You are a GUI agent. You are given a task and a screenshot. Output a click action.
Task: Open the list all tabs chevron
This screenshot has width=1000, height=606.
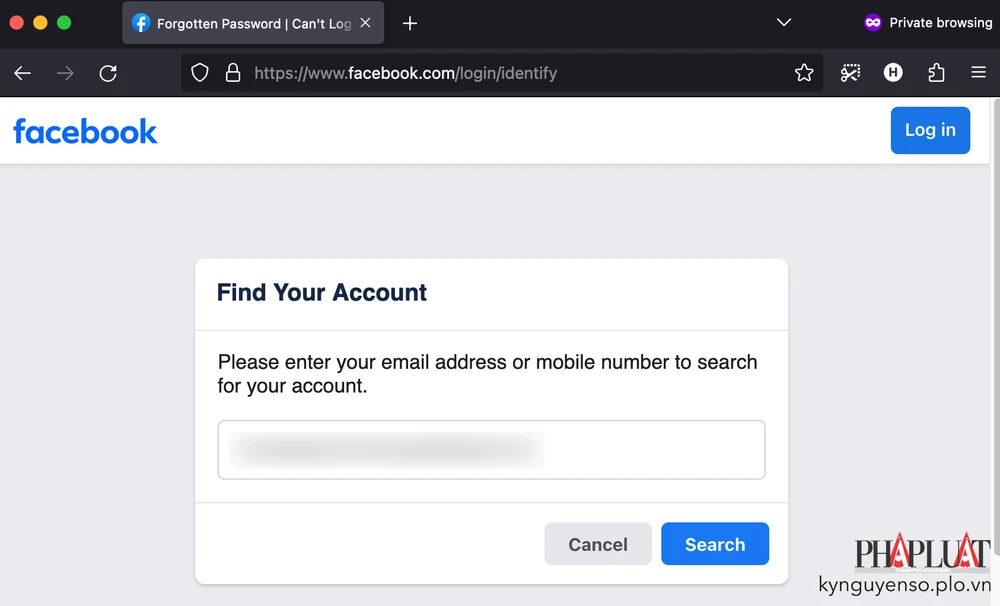[784, 22]
